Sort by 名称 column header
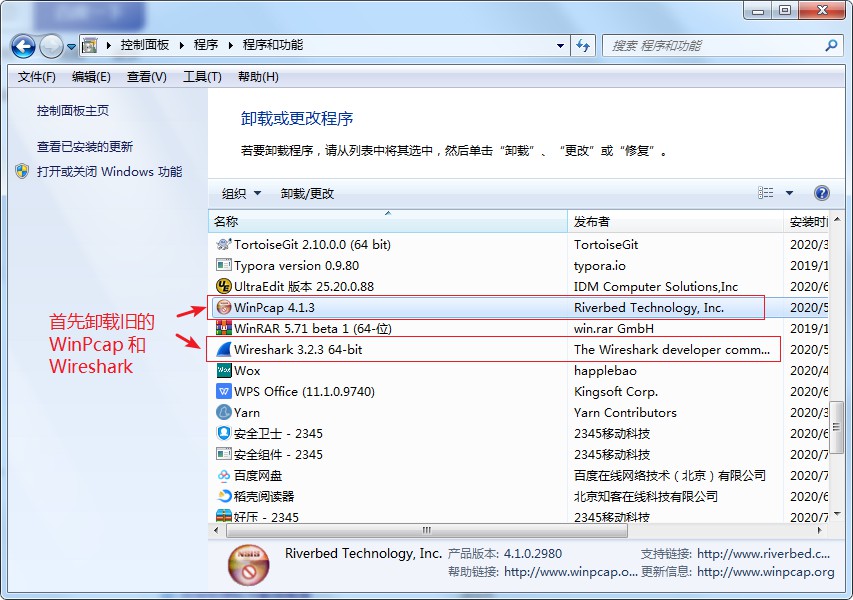 [388, 221]
